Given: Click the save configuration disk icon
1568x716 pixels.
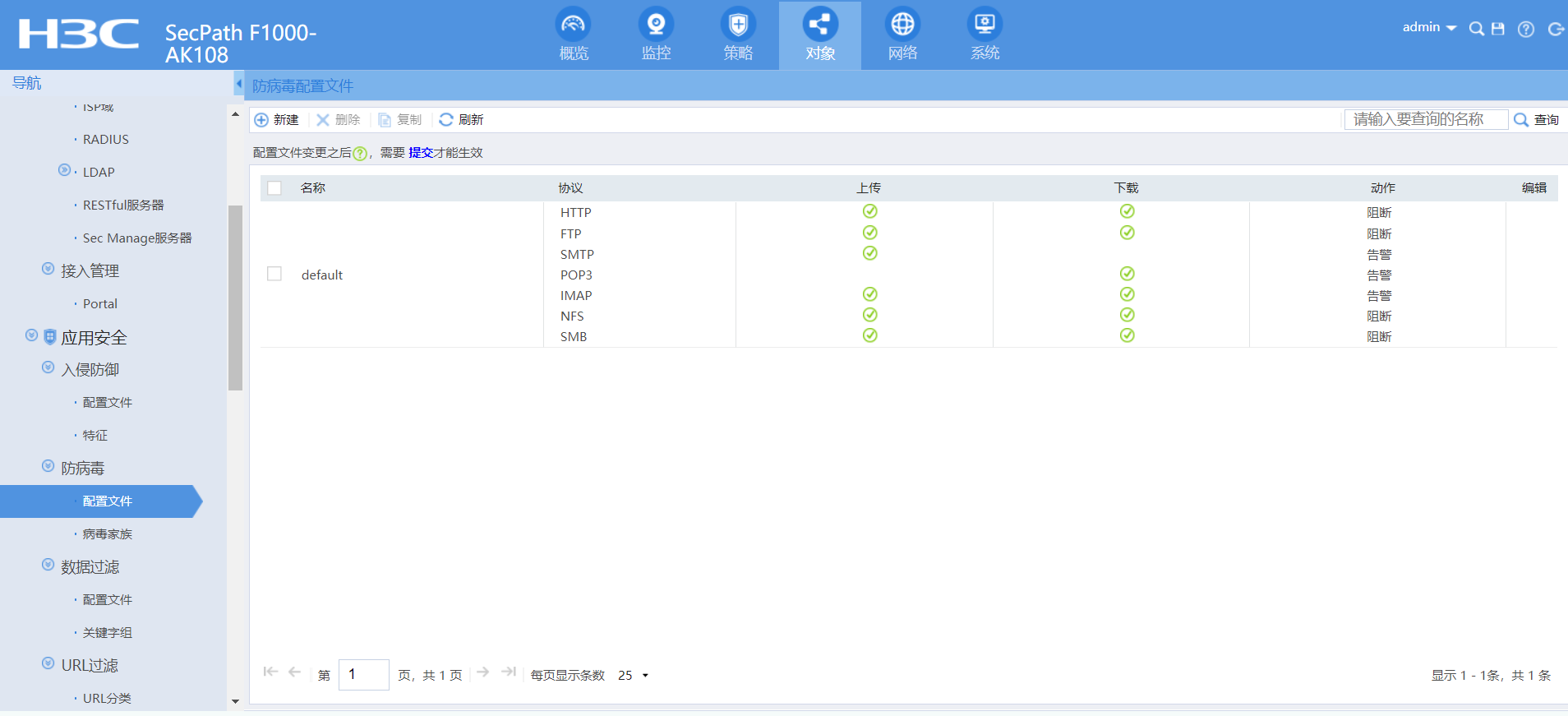Looking at the screenshot, I should pos(1498,29).
